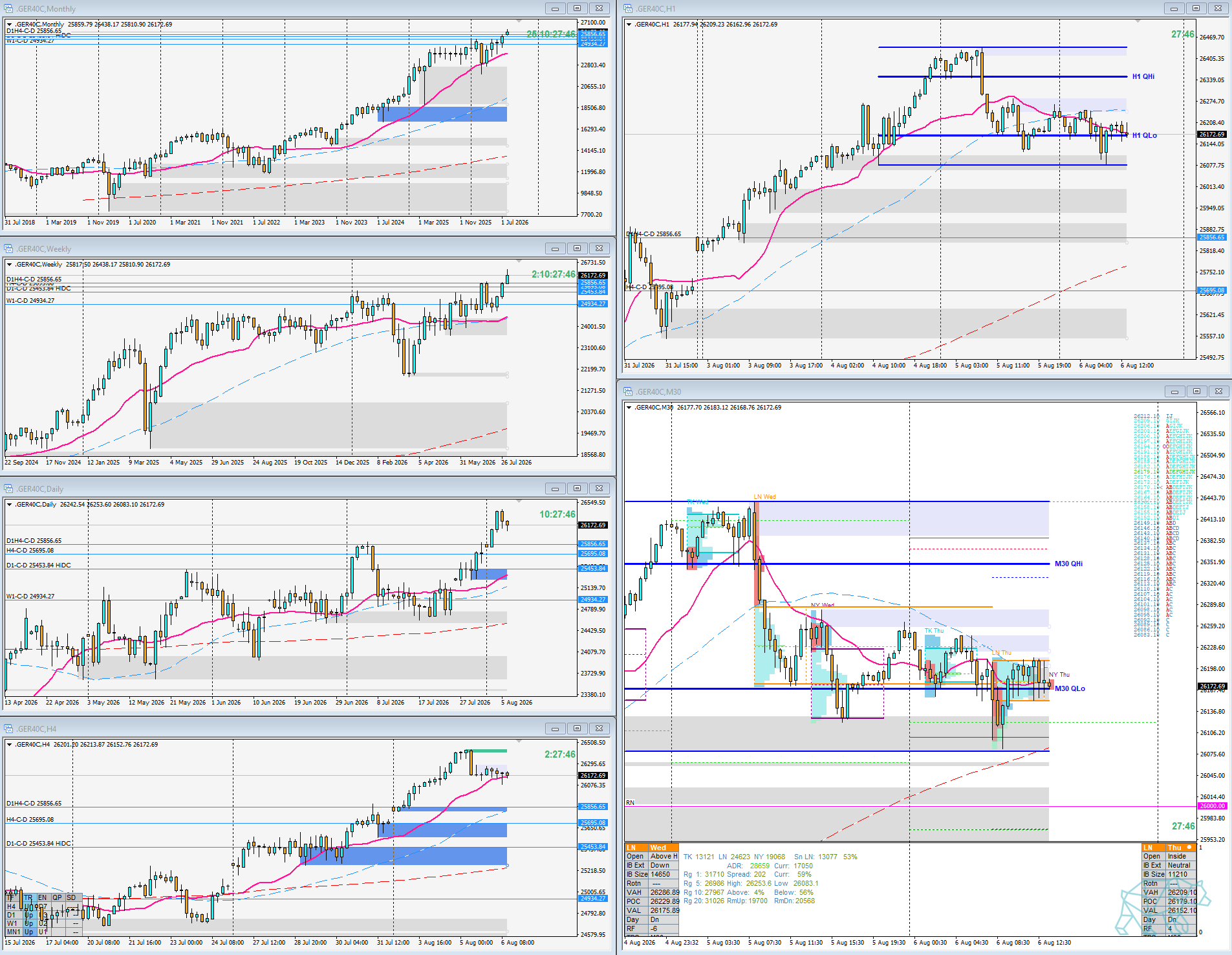Screen dimensions: 1232x955
Task: Minimize the H4 chart window
Action: pos(555,729)
